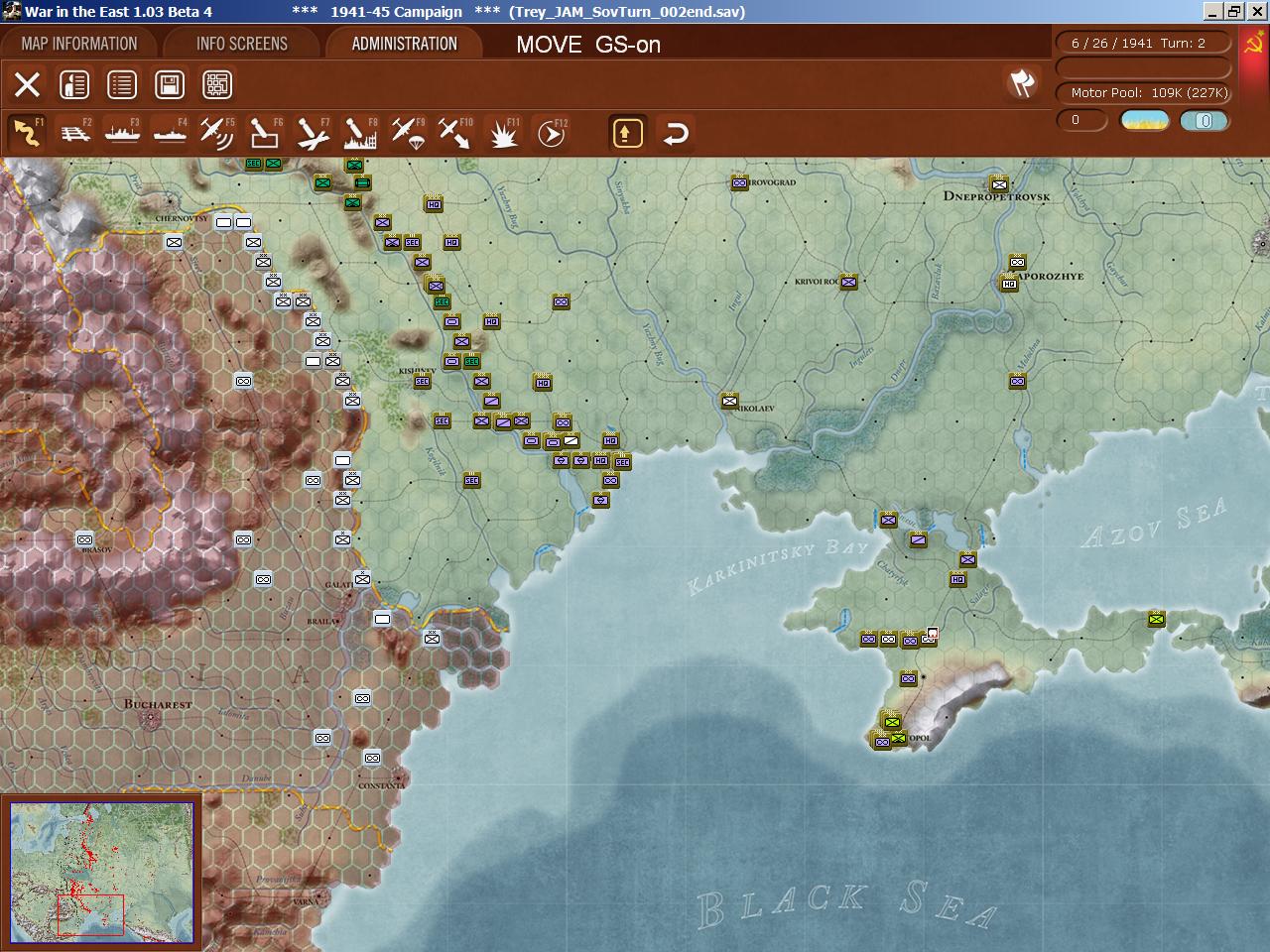Click the F12 circled arrow icon
Screen dimensions: 1270x952
click(x=551, y=133)
